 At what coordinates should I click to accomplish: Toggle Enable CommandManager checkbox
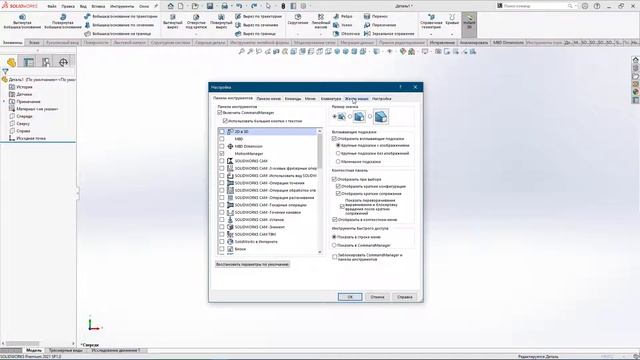pyautogui.click(x=220, y=113)
